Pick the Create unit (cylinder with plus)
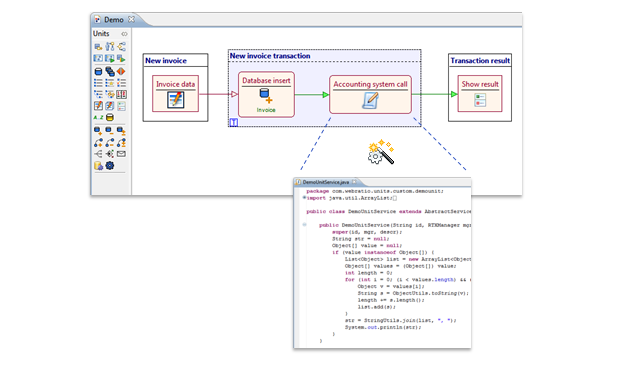Image resolution: width=640 pixels, height=370 pixels. point(98,131)
